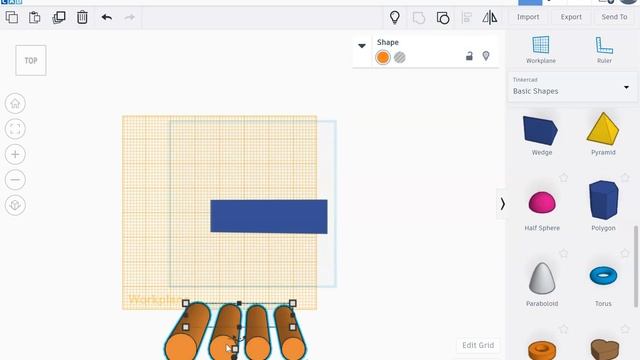This screenshot has width=640, height=360.
Task: Click the Duplicate and repeat icon
Action: point(59,17)
